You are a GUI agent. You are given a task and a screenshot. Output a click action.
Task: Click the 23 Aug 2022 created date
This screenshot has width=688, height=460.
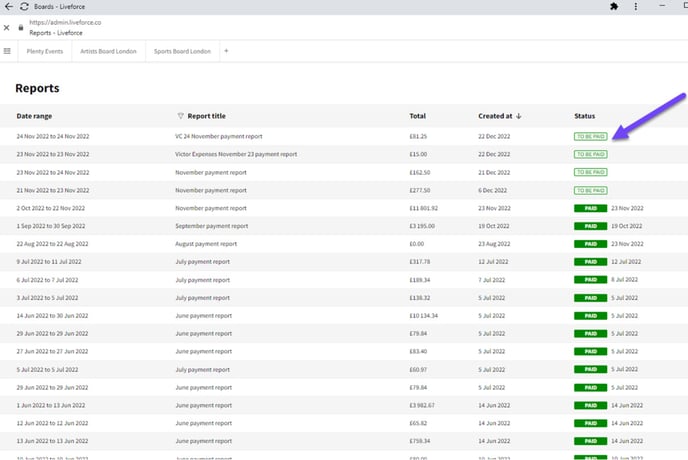(494, 244)
